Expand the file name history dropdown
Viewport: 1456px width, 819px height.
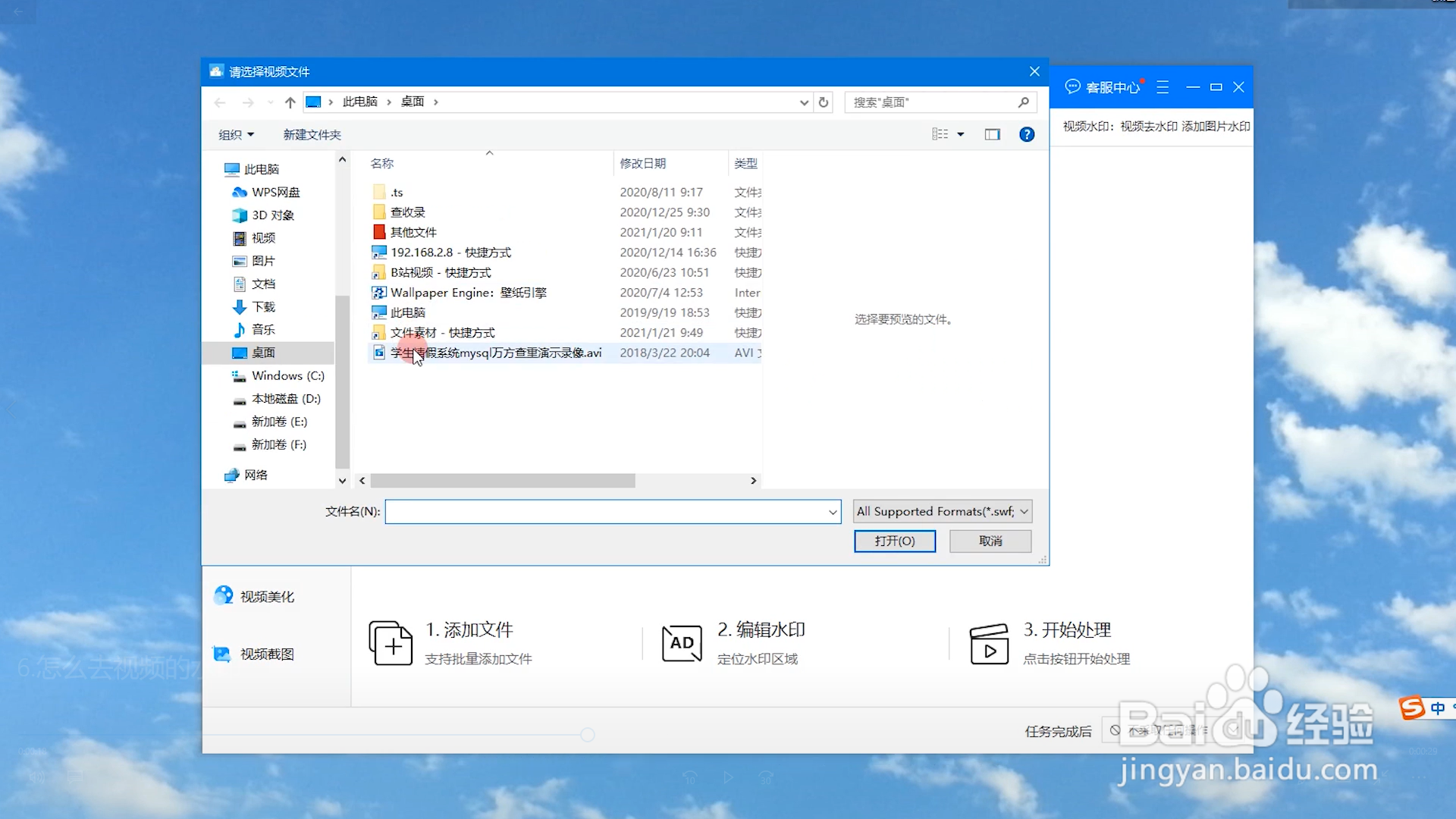833,512
